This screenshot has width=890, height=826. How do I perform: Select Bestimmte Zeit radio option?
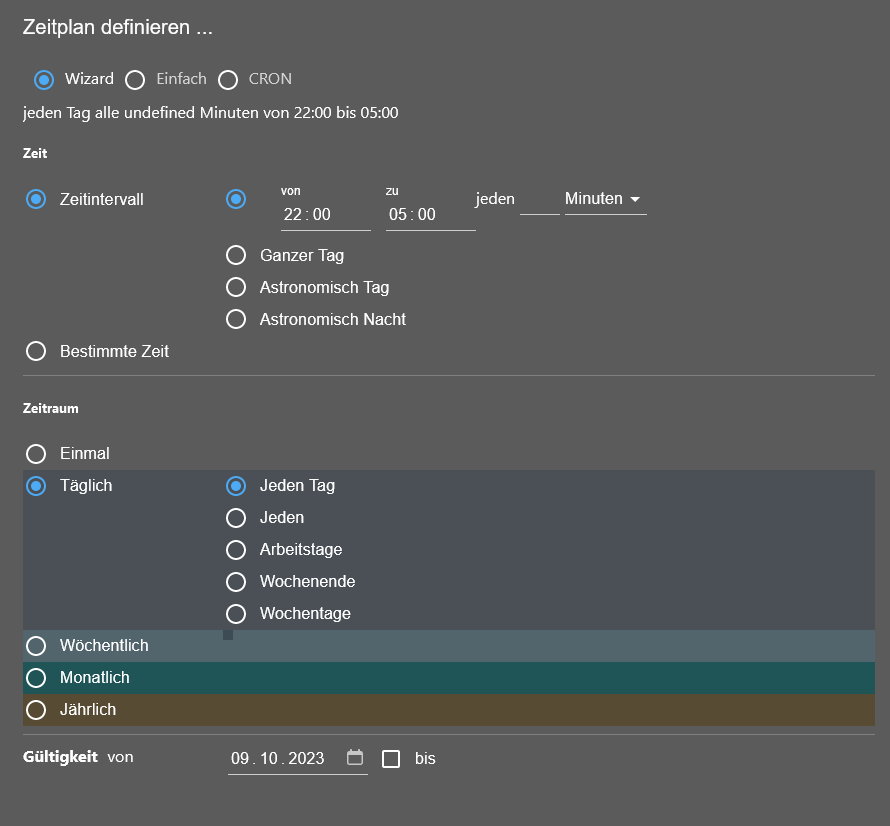coord(36,351)
